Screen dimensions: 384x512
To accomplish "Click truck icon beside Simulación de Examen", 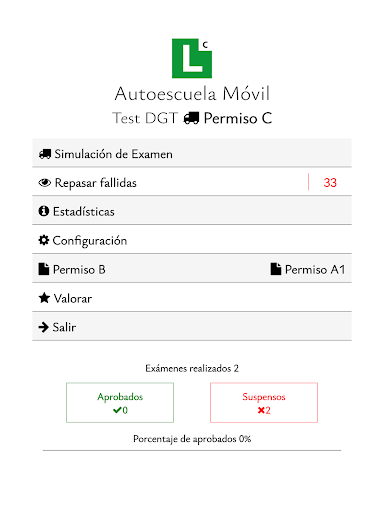I will click(x=45, y=154).
